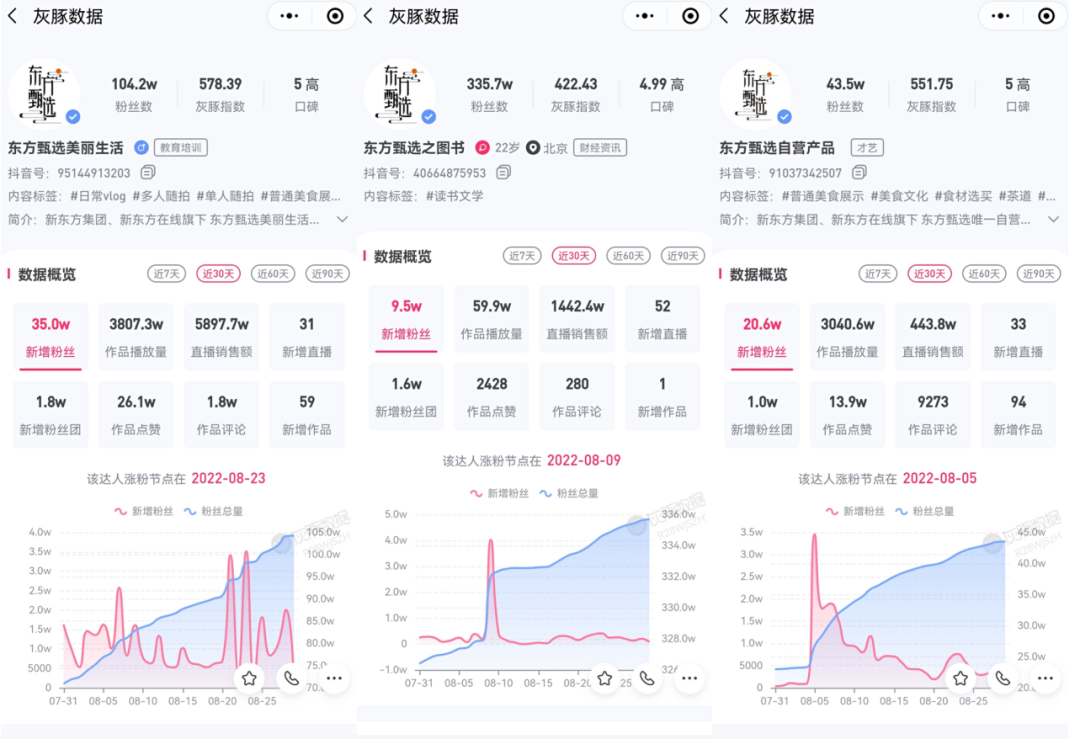
Task: Tap the star favorite icon on the first chart
Action: click(x=248, y=677)
